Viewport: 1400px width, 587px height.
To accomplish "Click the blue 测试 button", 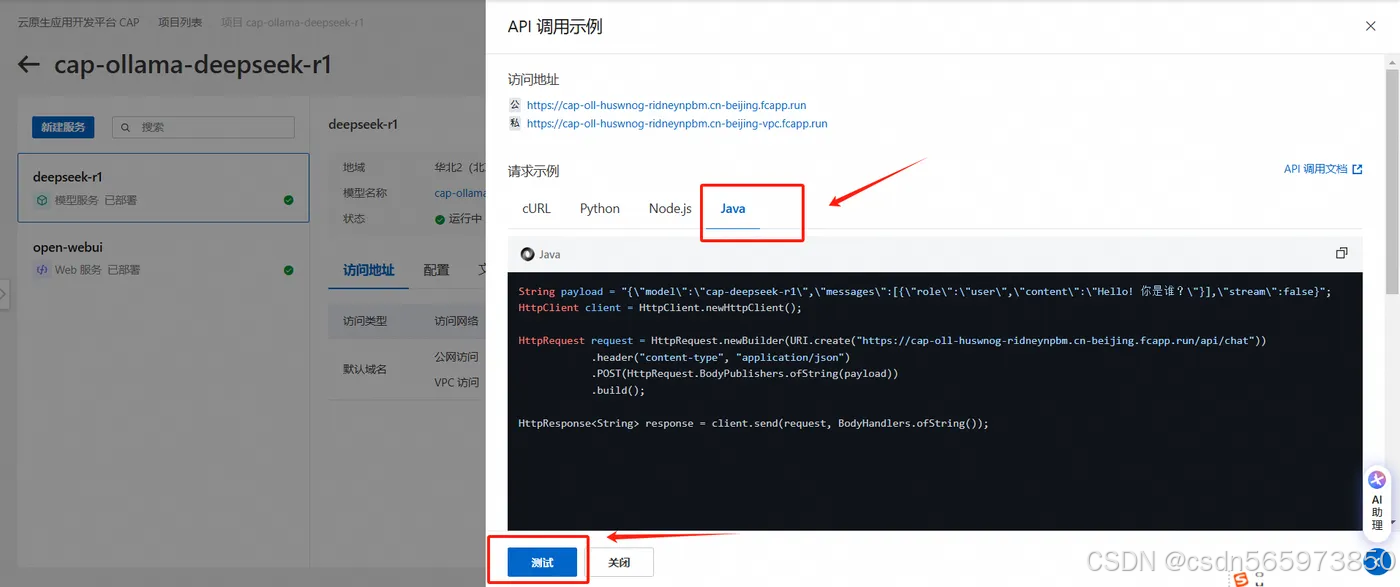I will [543, 562].
